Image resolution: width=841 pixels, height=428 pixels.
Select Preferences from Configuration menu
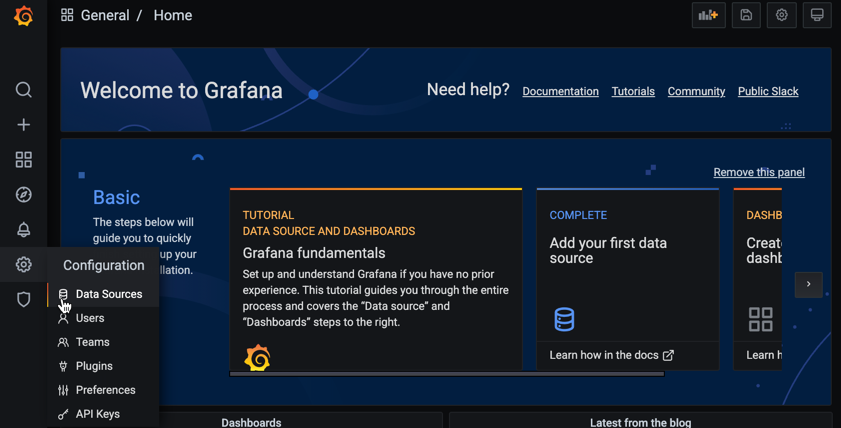tap(104, 390)
